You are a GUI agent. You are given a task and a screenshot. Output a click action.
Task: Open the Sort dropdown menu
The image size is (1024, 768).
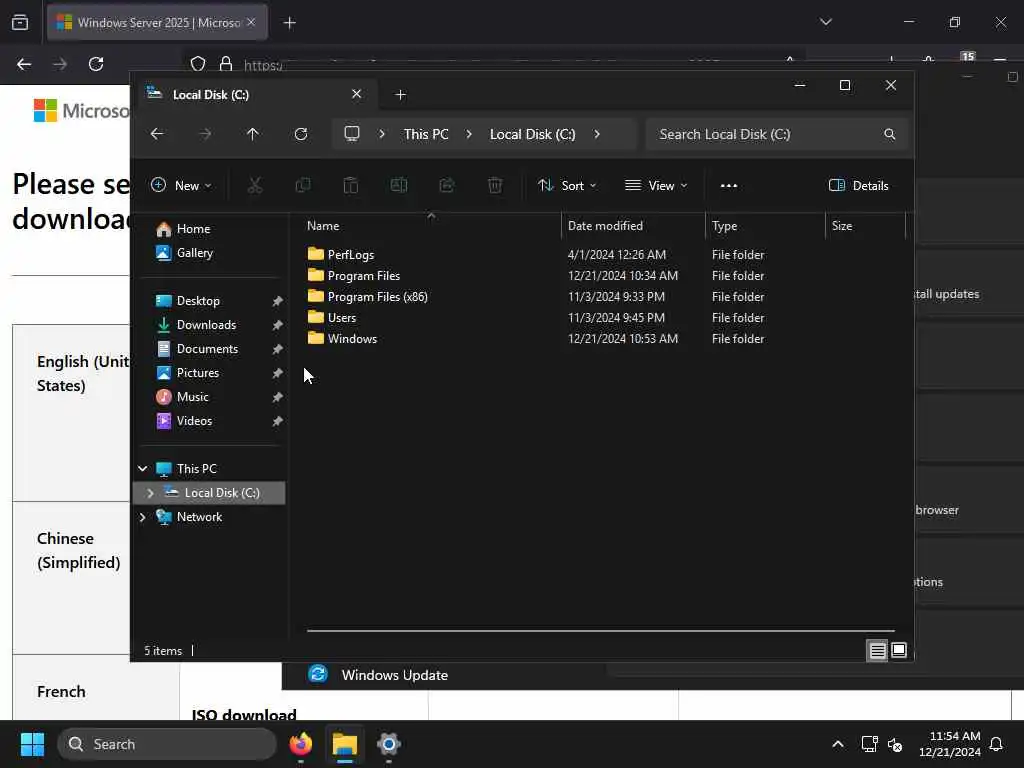[x=567, y=185]
